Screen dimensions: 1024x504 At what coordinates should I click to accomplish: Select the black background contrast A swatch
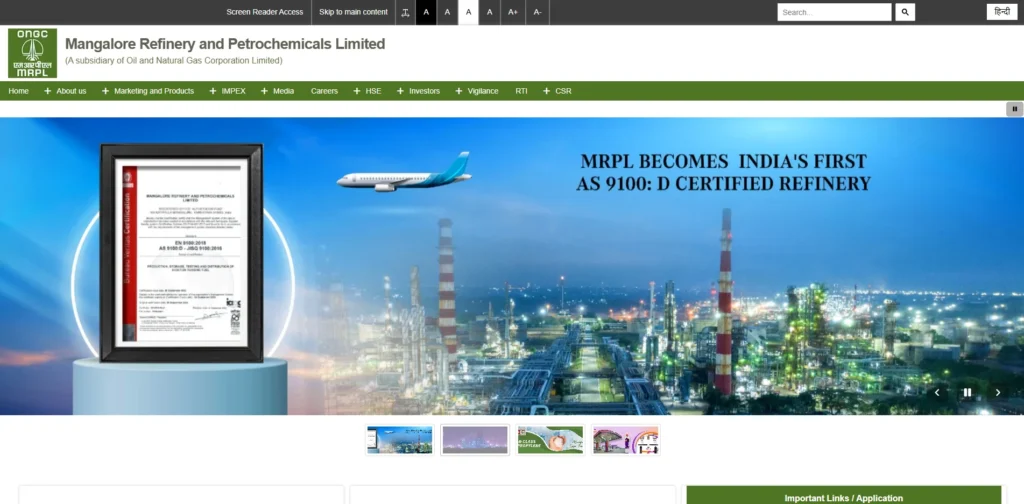pyautogui.click(x=426, y=12)
